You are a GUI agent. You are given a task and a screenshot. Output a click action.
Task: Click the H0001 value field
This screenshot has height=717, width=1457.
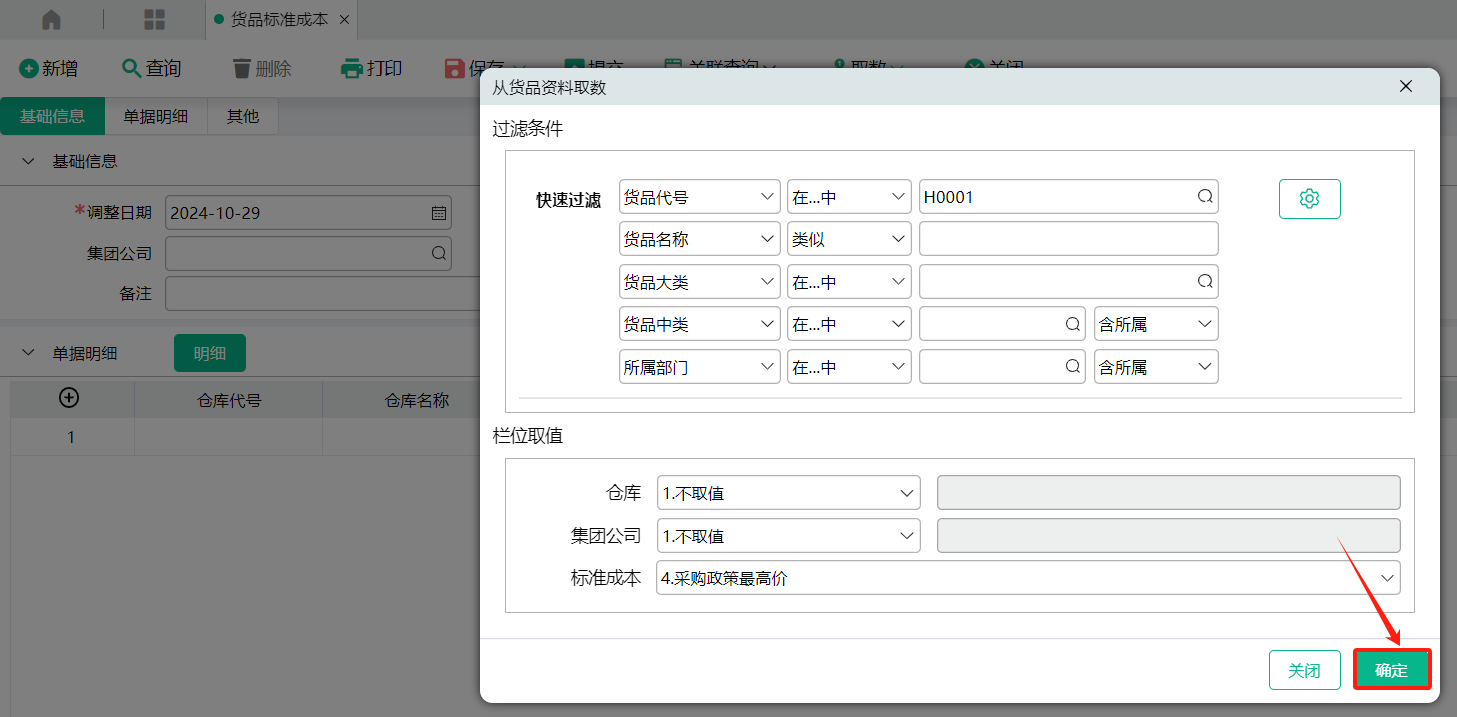point(1068,197)
